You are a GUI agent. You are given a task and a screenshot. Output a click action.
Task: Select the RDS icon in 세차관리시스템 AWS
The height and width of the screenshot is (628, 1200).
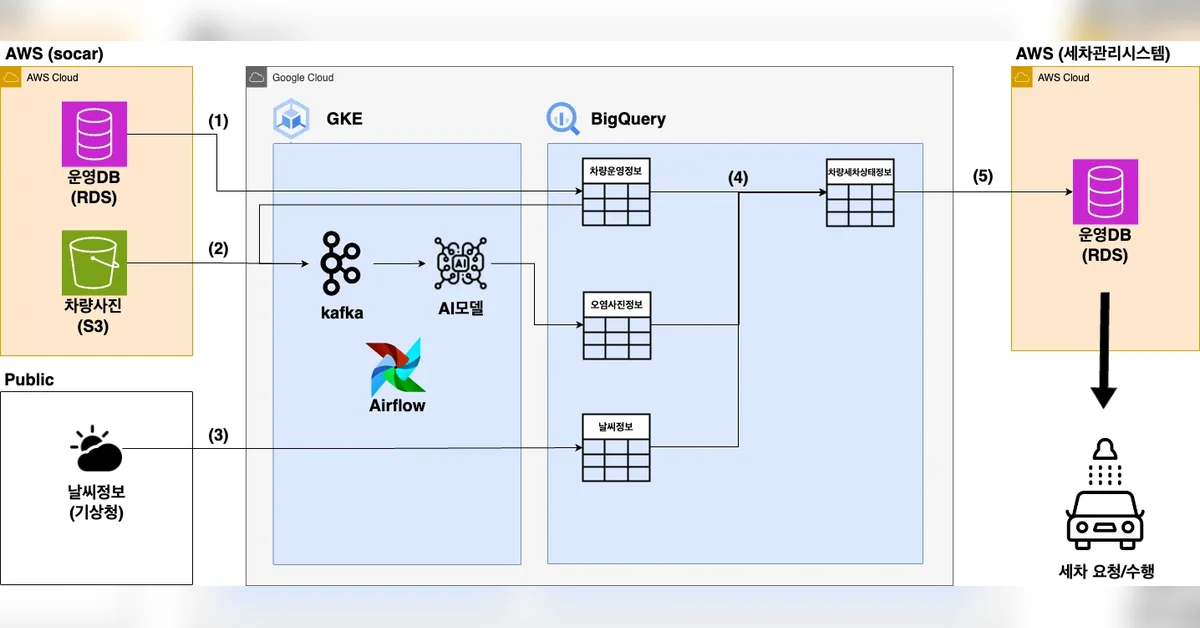tap(1105, 192)
